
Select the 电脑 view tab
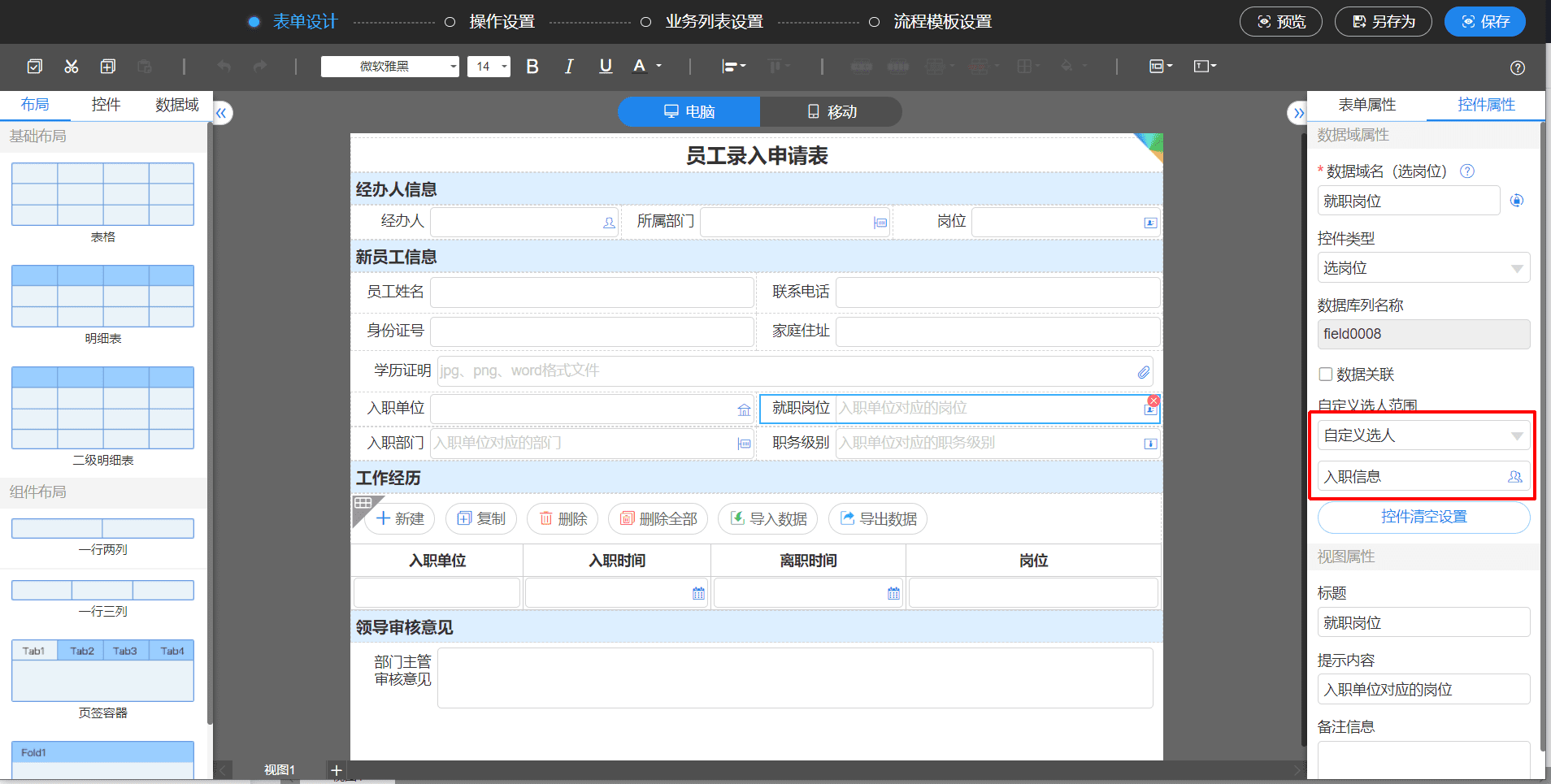689,112
